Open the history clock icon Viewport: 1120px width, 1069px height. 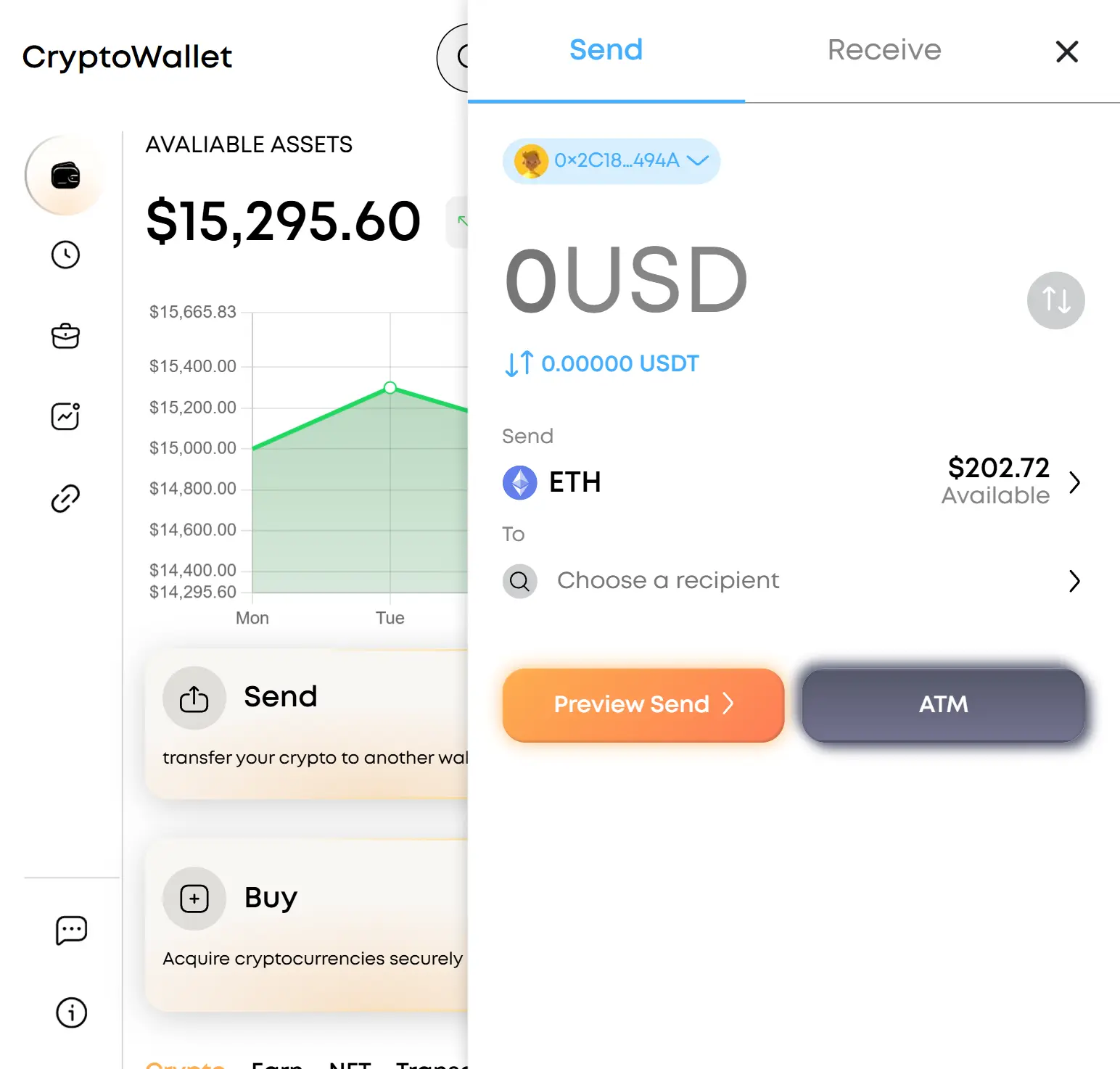click(65, 255)
